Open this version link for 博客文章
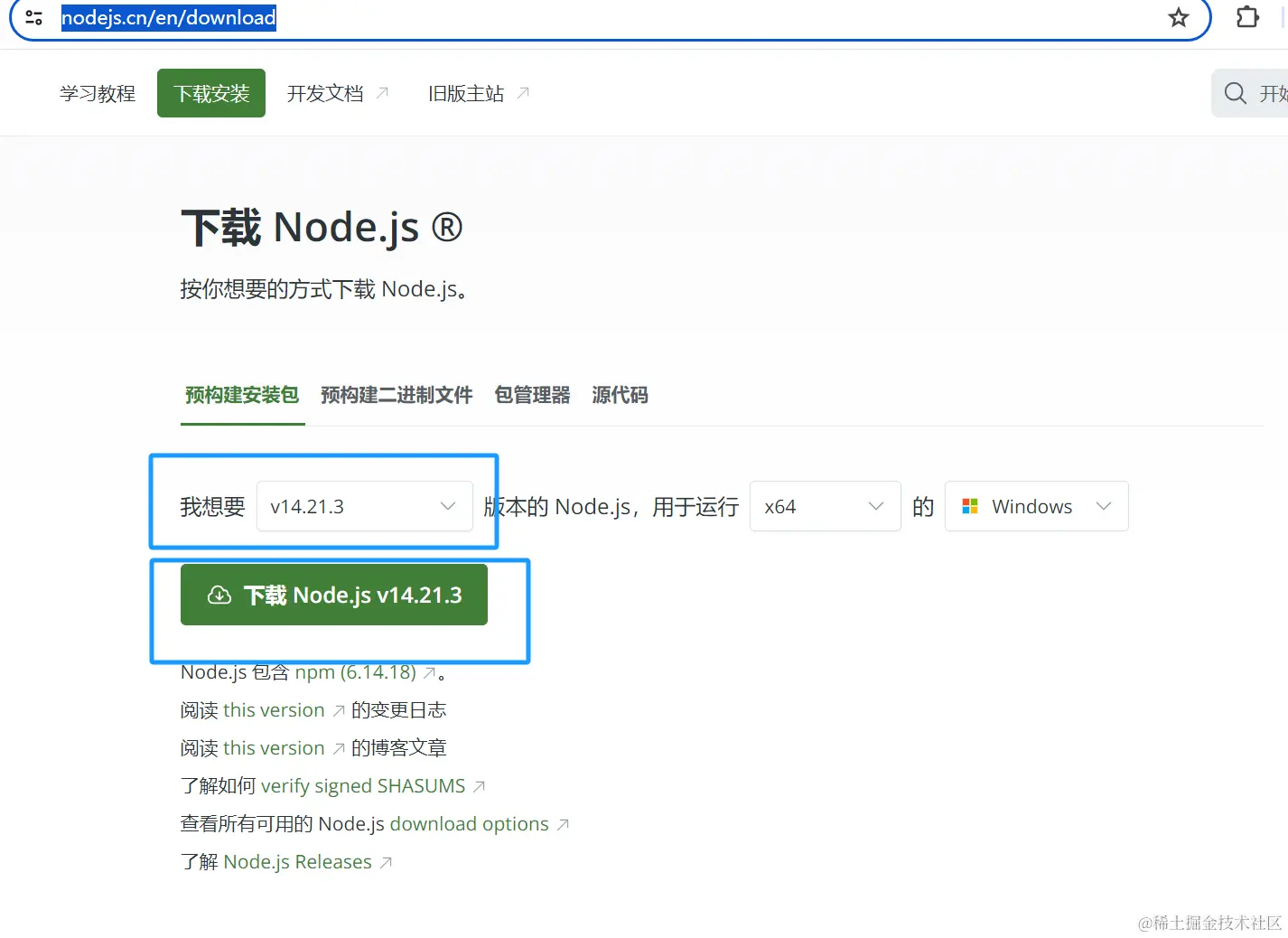Image resolution: width=1288 pixels, height=938 pixels. click(x=274, y=748)
